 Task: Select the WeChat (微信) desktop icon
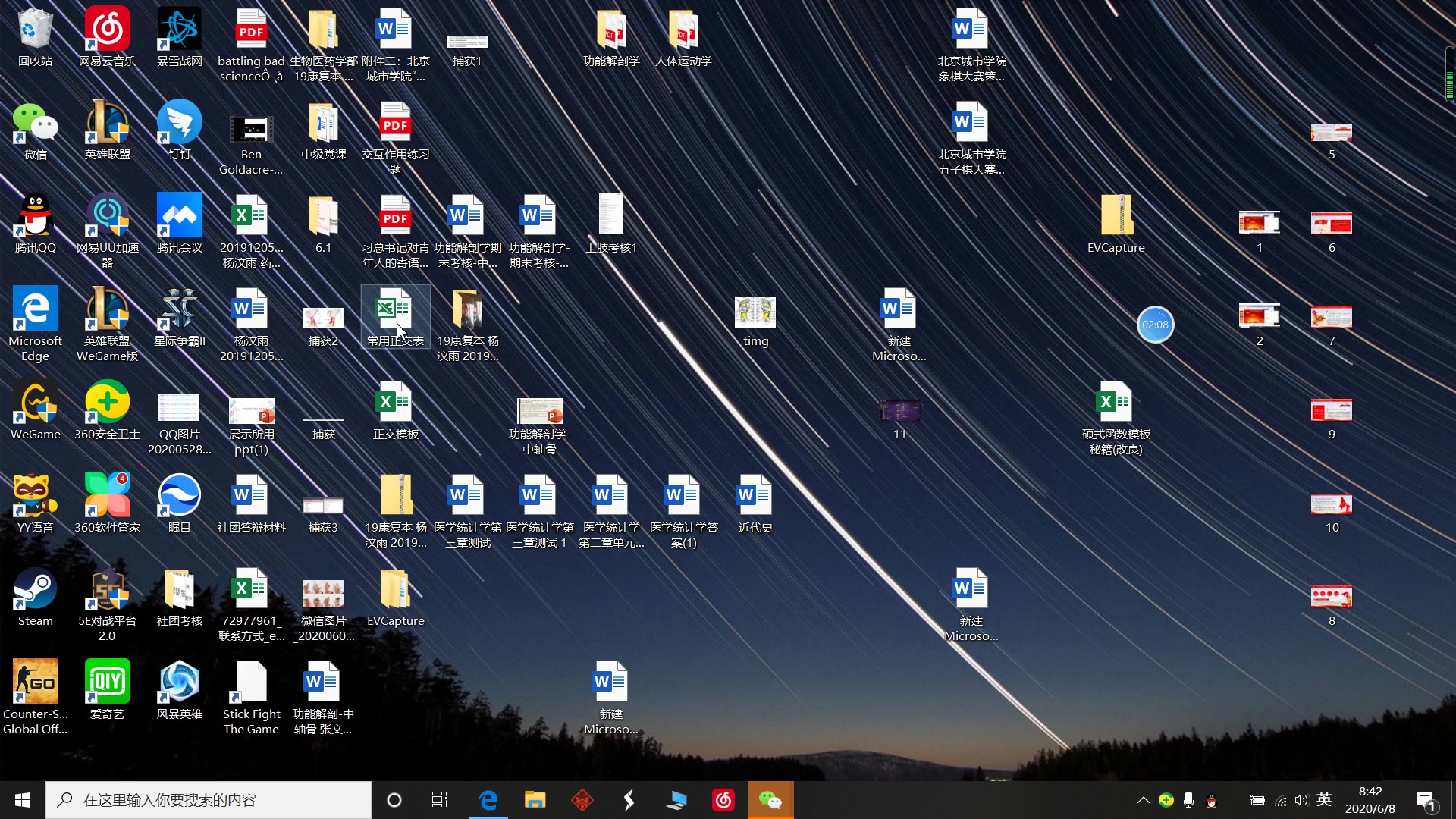(35, 131)
